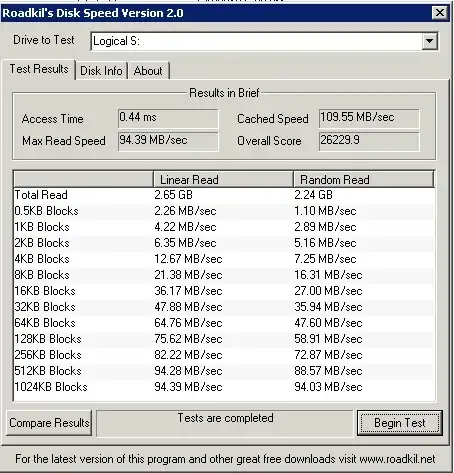Screen dimensions: 454x473
Task: Click the www.roadkil.net footer text
Action: coord(397,459)
